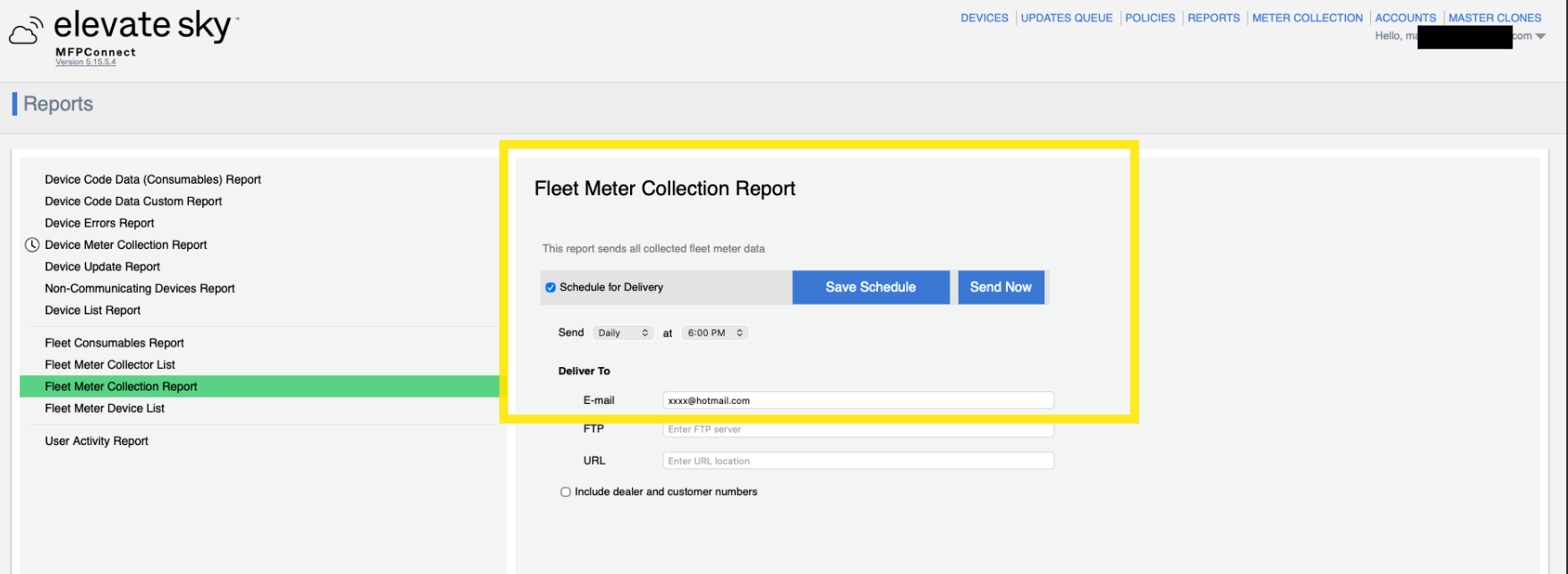
Task: Click 'This report sends all collected fleet meter data'
Action: (653, 249)
